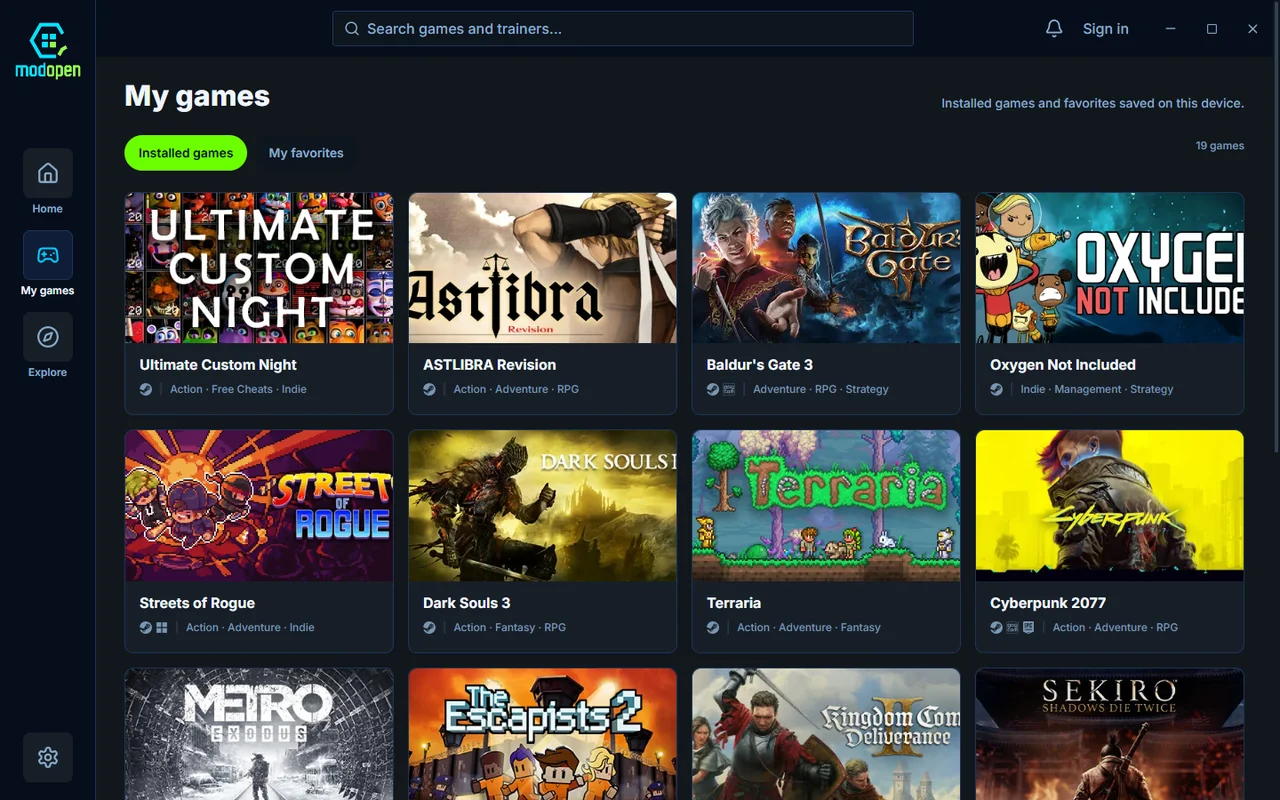Select the Streets of Rogue cover image
This screenshot has width=1280, height=800.
[259, 506]
